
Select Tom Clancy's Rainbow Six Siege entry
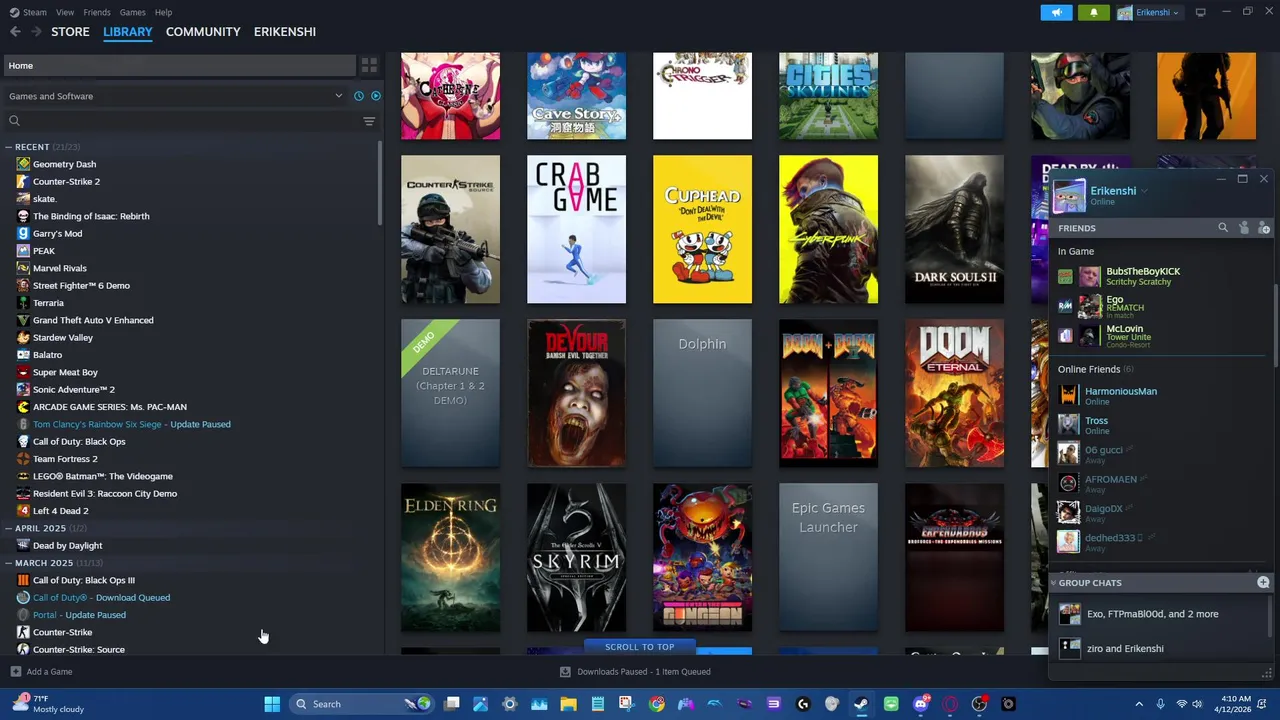(131, 424)
